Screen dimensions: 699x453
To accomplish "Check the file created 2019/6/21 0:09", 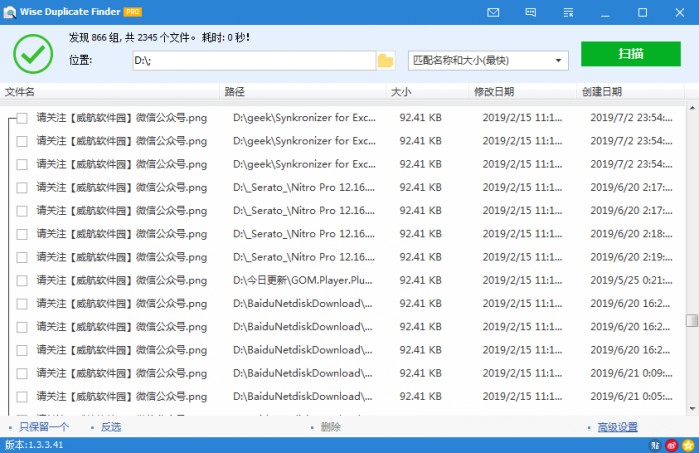I will (x=22, y=373).
